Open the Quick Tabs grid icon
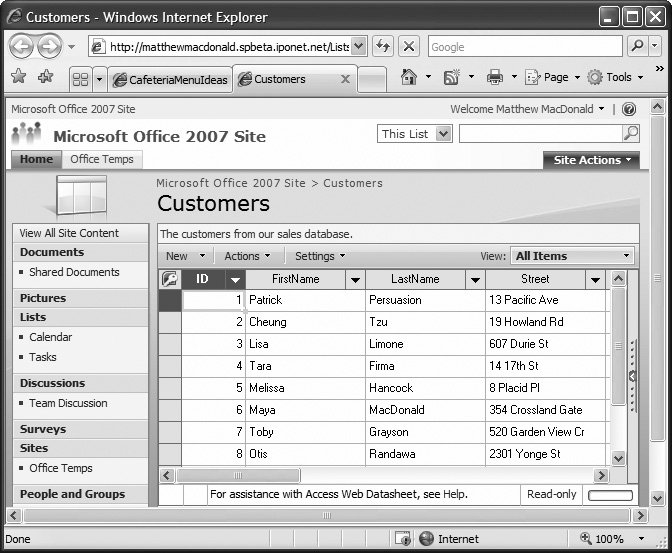The image size is (672, 553). (x=79, y=79)
